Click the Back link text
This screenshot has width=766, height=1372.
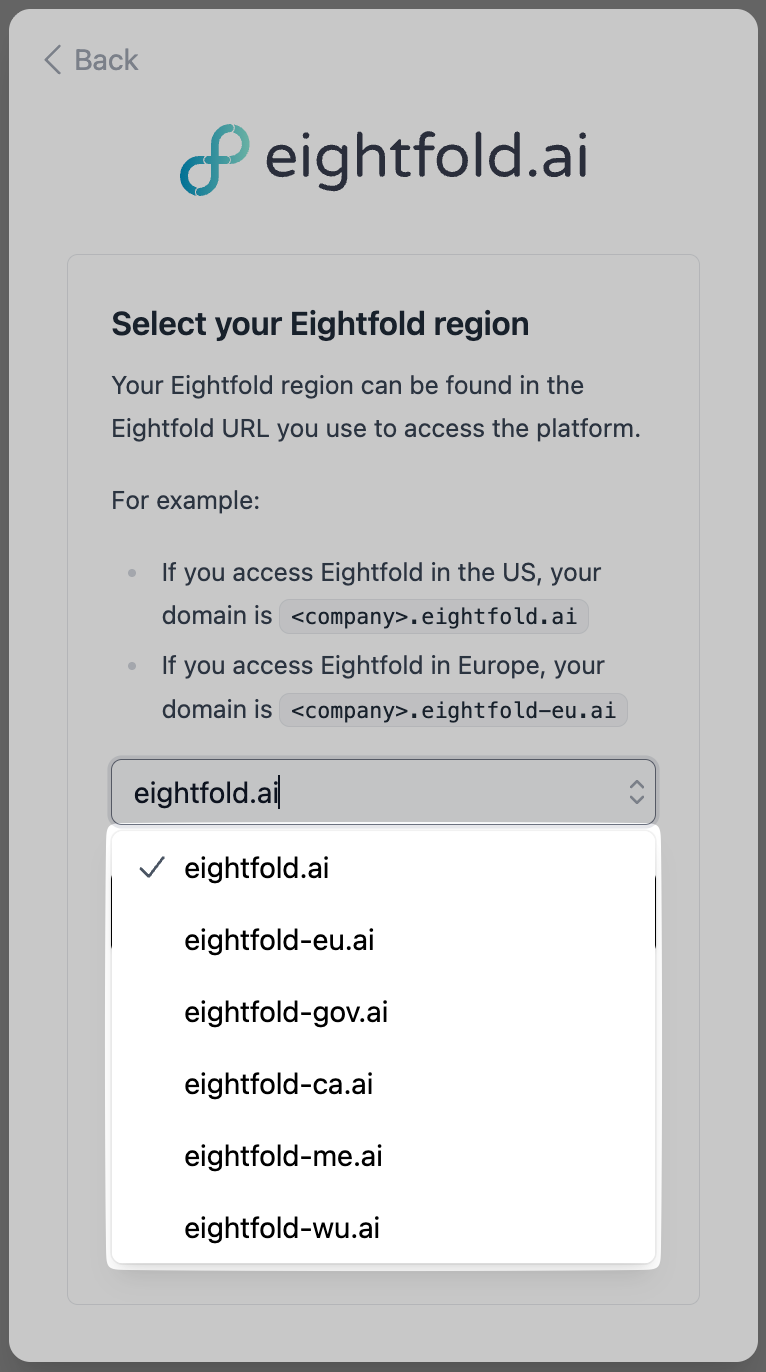tap(106, 60)
